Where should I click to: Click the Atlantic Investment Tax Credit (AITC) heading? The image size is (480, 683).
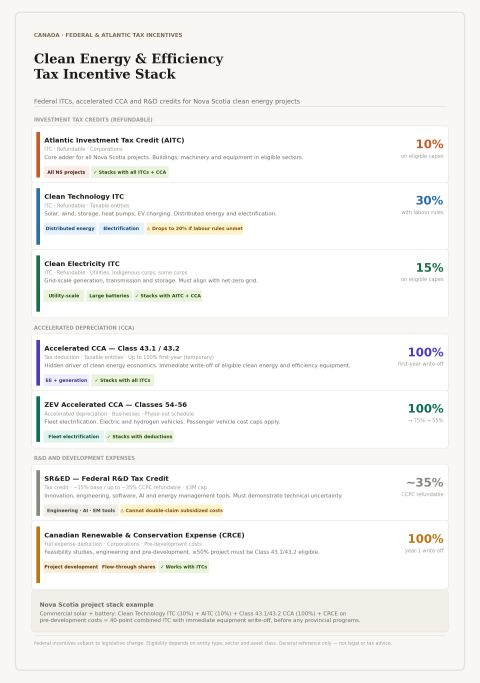(x=114, y=140)
